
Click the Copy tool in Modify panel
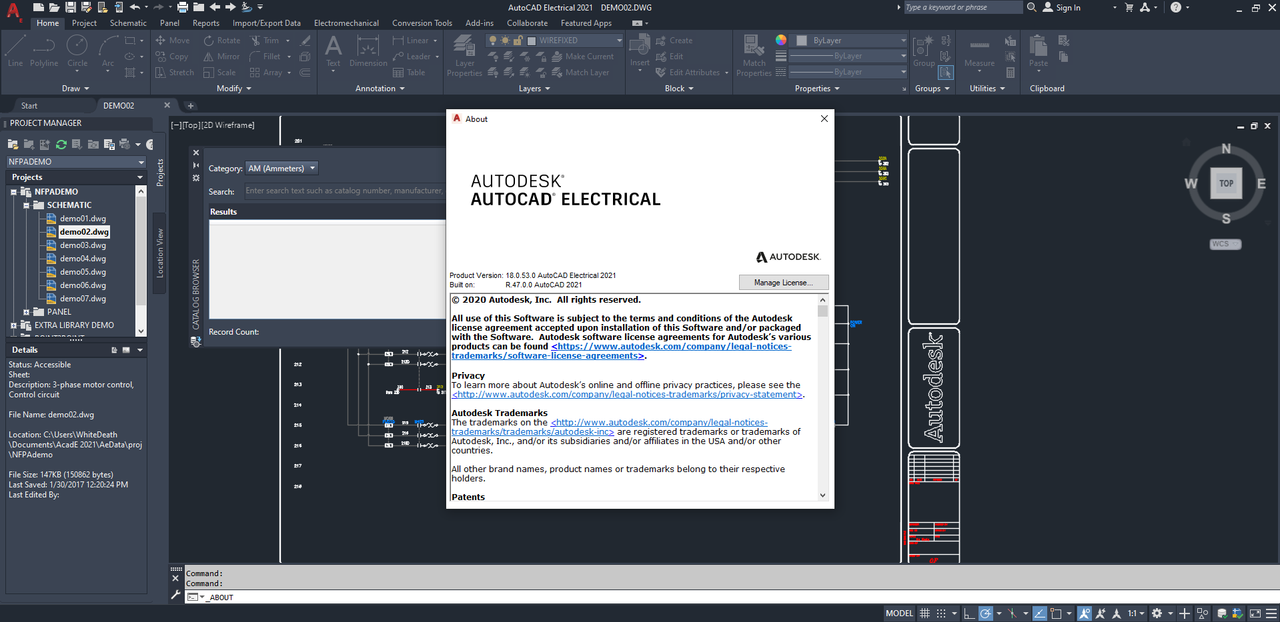(171, 57)
